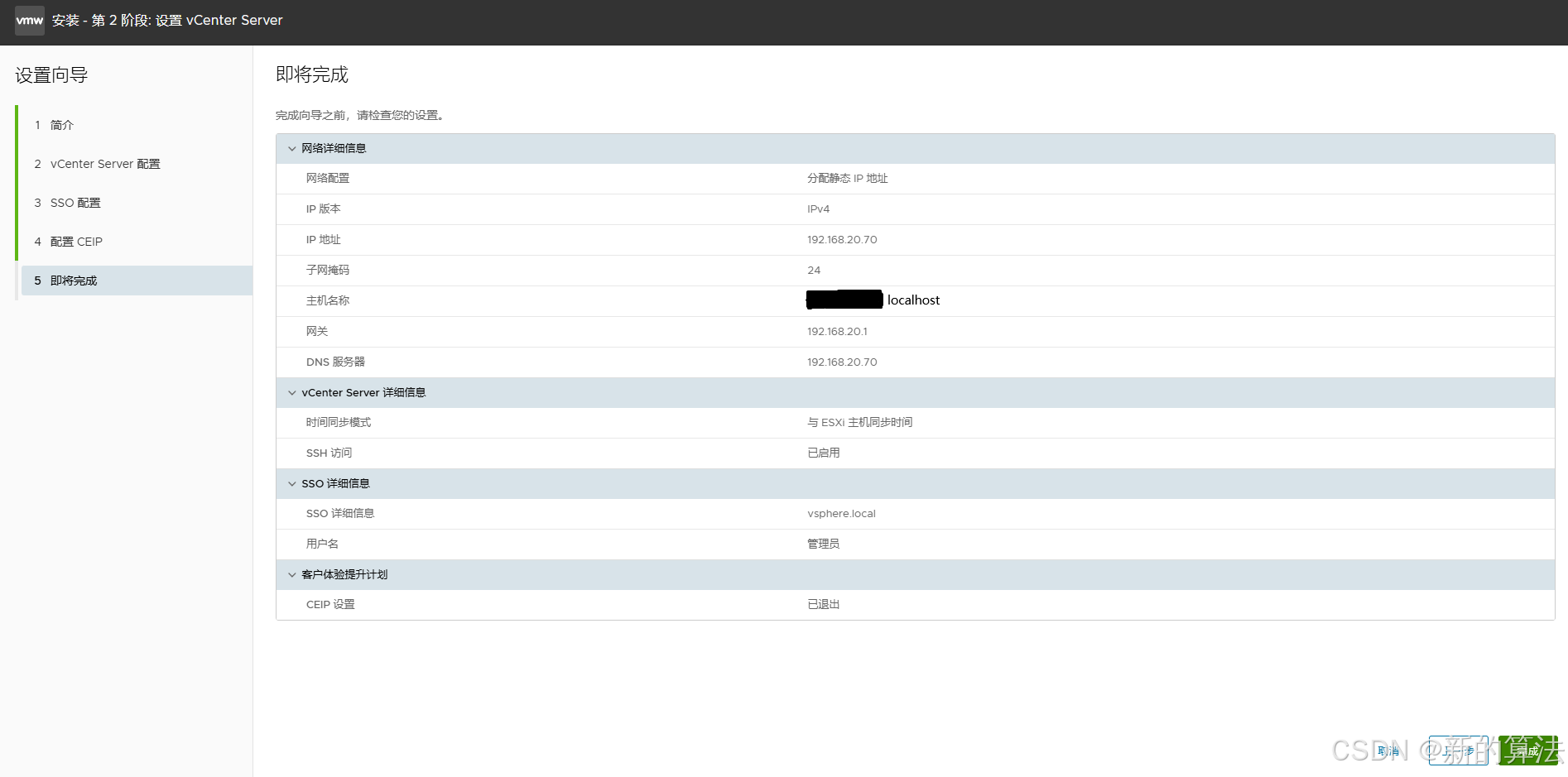Click the 用户名 row label
Image resolution: width=1568 pixels, height=777 pixels.
[x=322, y=544]
